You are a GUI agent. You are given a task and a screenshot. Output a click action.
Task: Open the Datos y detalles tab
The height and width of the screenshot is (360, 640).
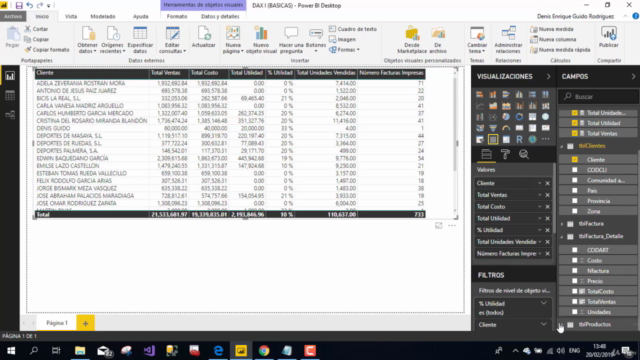coord(220,16)
